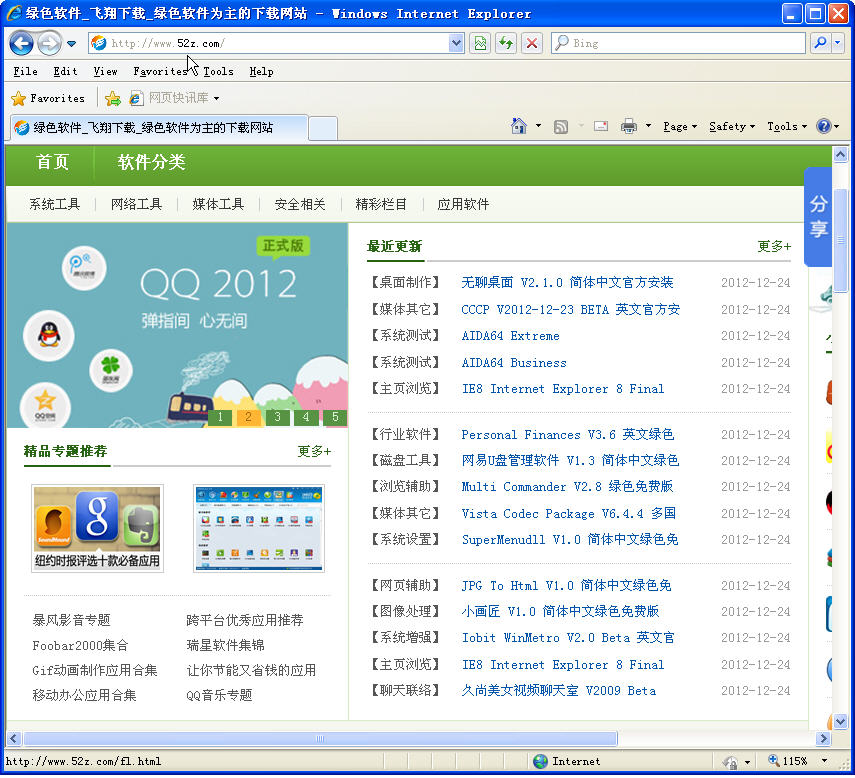Click the Favorites star button
This screenshot has width=855, height=778.
point(48,99)
